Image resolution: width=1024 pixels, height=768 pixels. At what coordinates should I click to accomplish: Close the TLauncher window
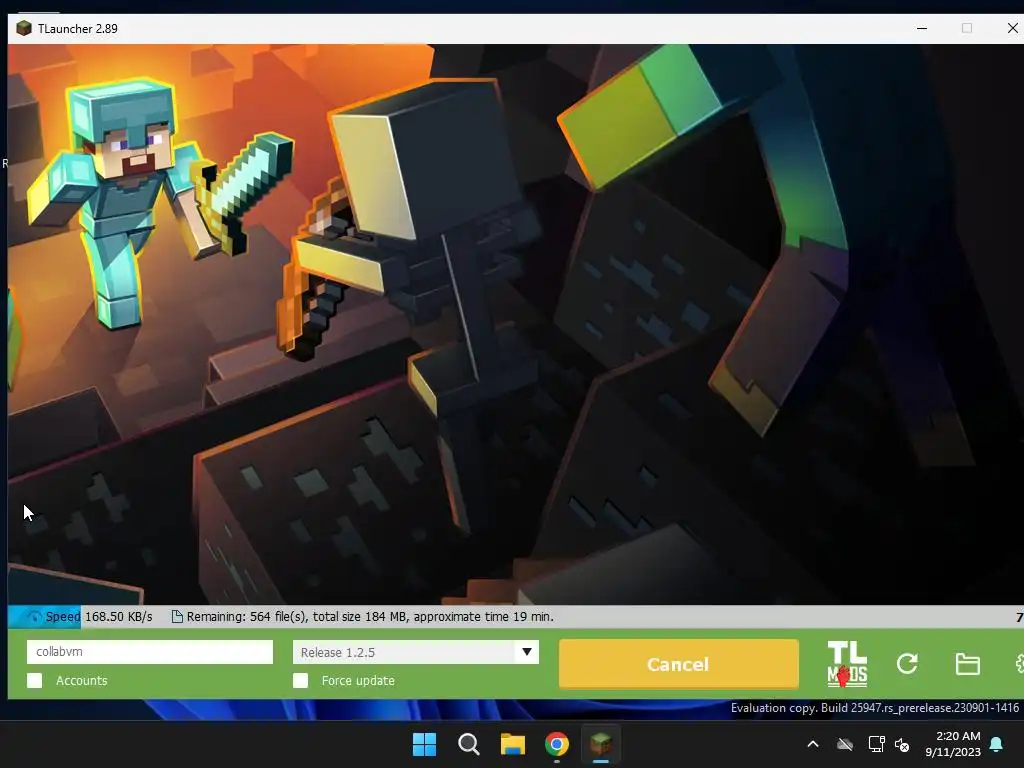(1012, 28)
